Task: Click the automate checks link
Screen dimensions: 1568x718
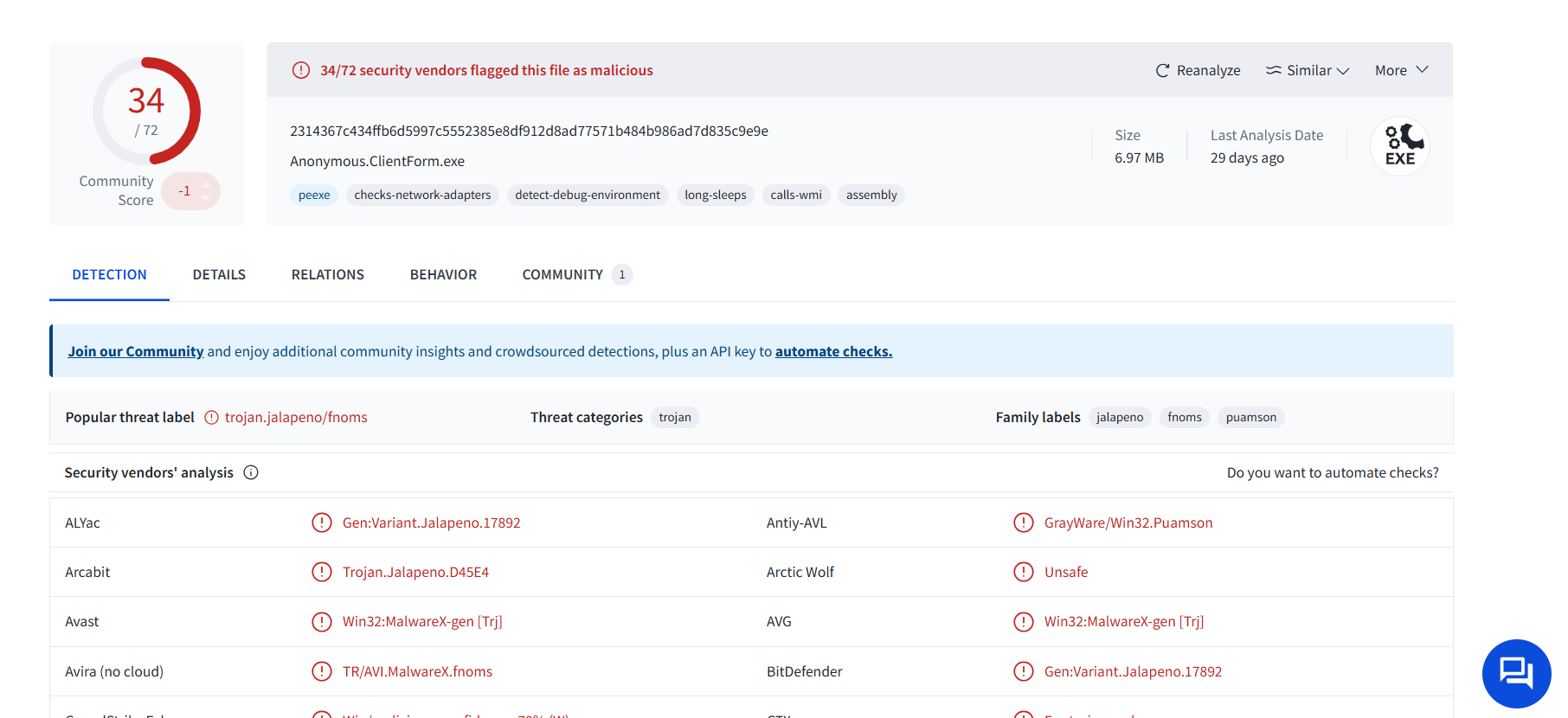Action: click(833, 351)
